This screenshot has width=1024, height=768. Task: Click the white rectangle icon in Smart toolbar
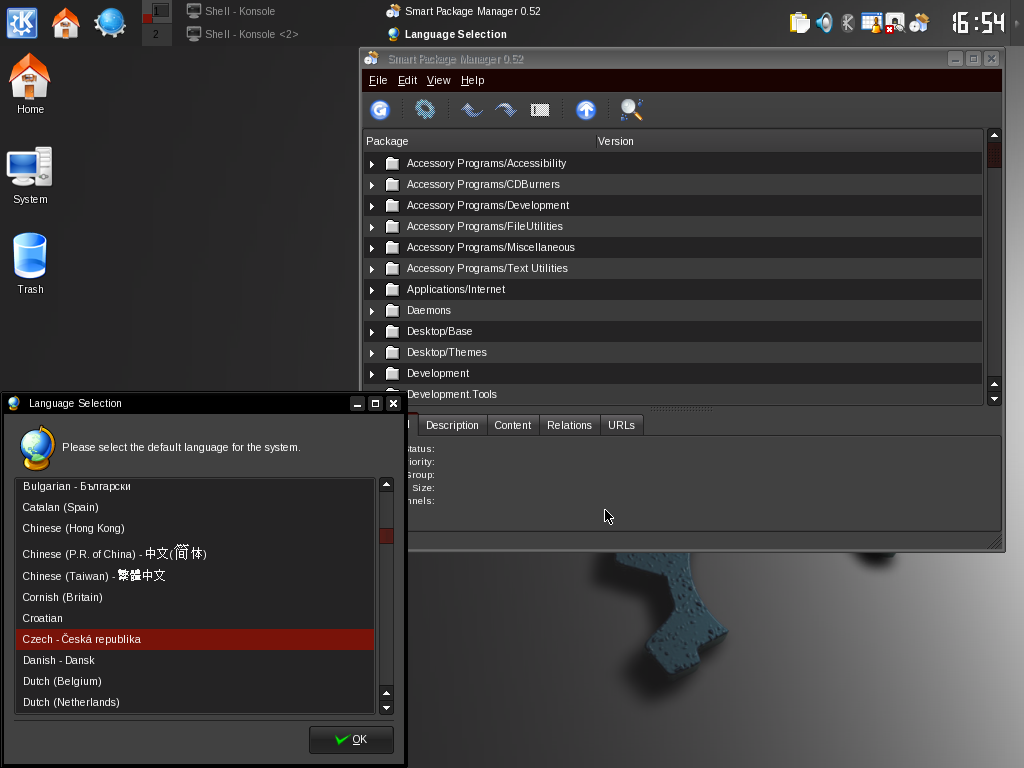pos(540,110)
